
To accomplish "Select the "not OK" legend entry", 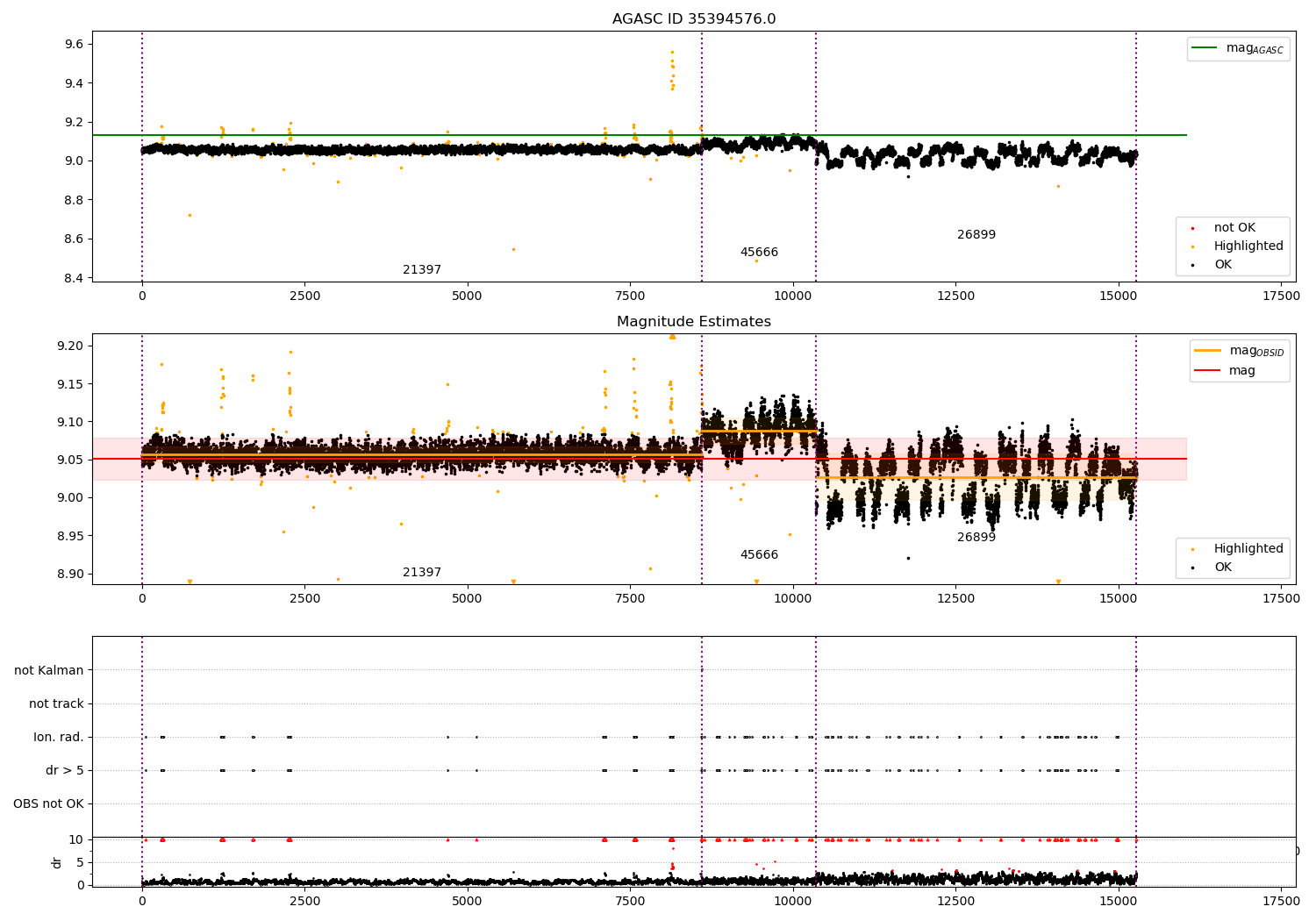I will [x=1234, y=228].
